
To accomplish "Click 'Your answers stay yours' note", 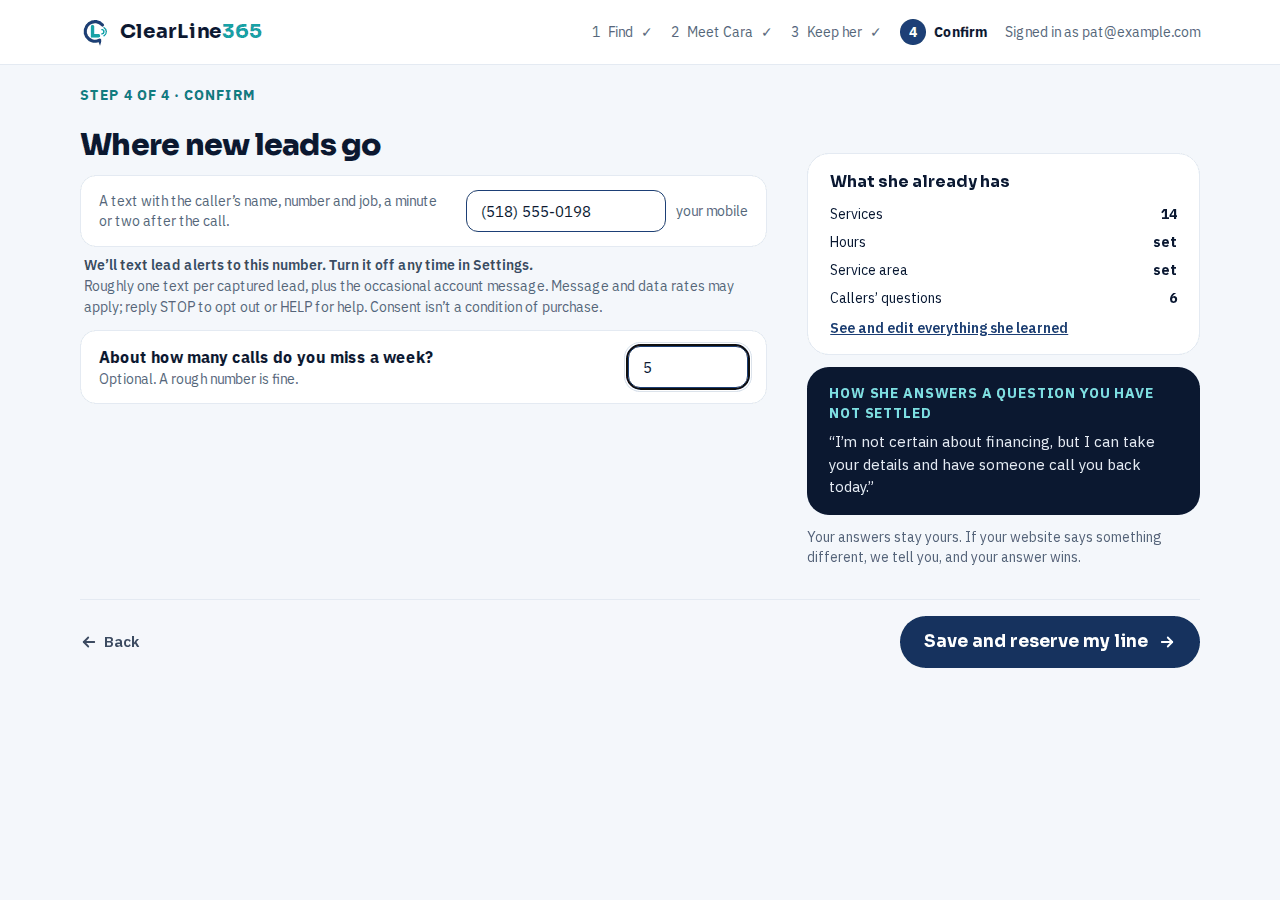I will tap(985, 547).
